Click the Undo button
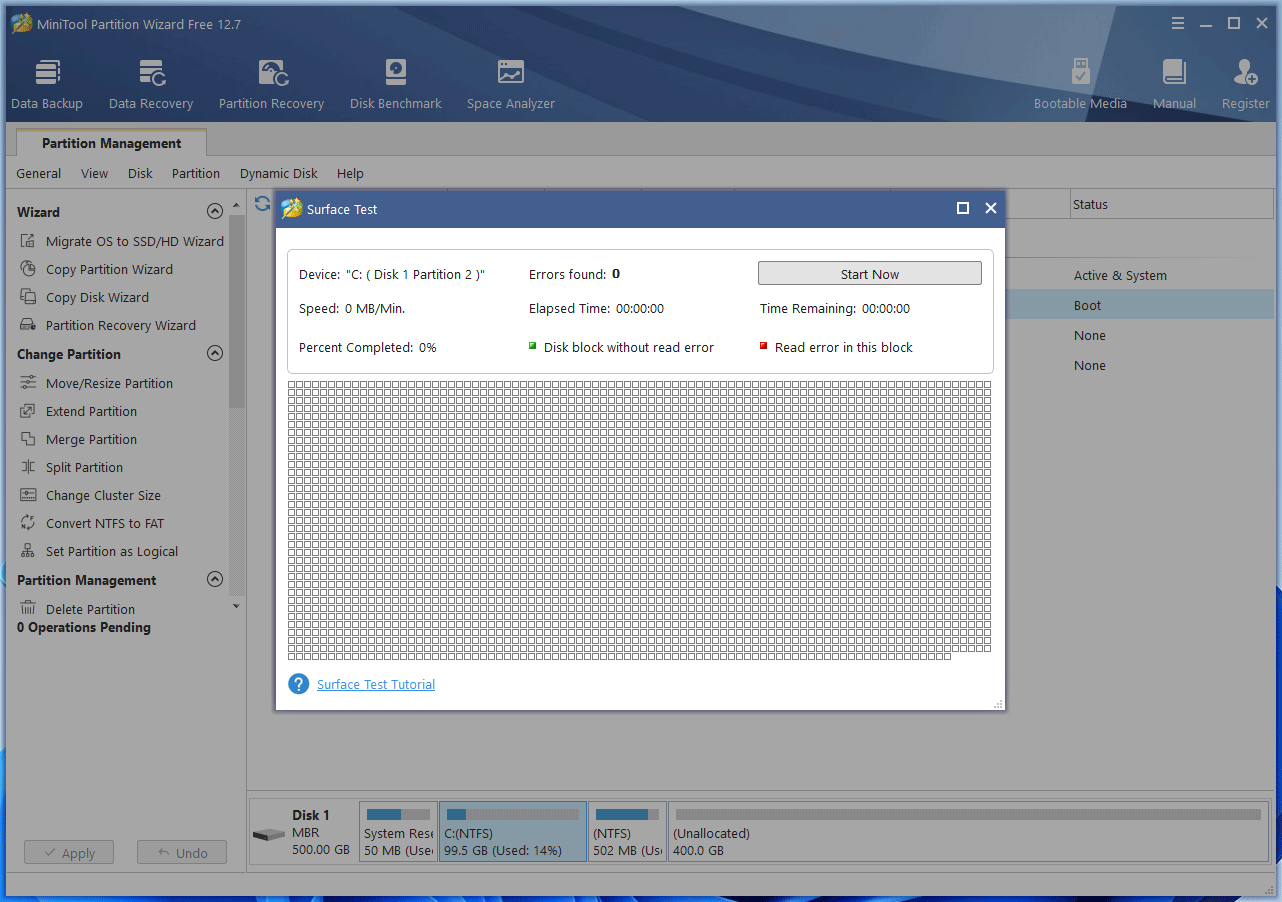 tap(182, 853)
